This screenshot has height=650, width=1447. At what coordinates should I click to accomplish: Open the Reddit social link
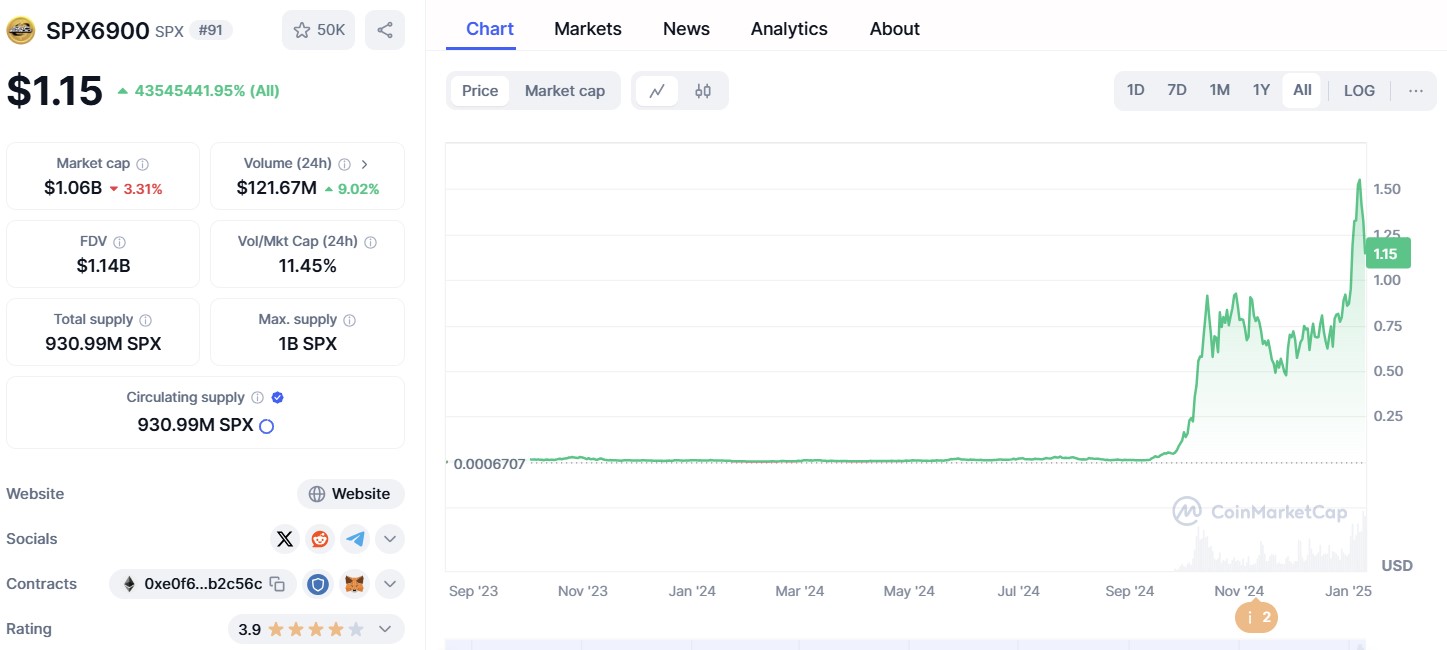click(x=320, y=539)
